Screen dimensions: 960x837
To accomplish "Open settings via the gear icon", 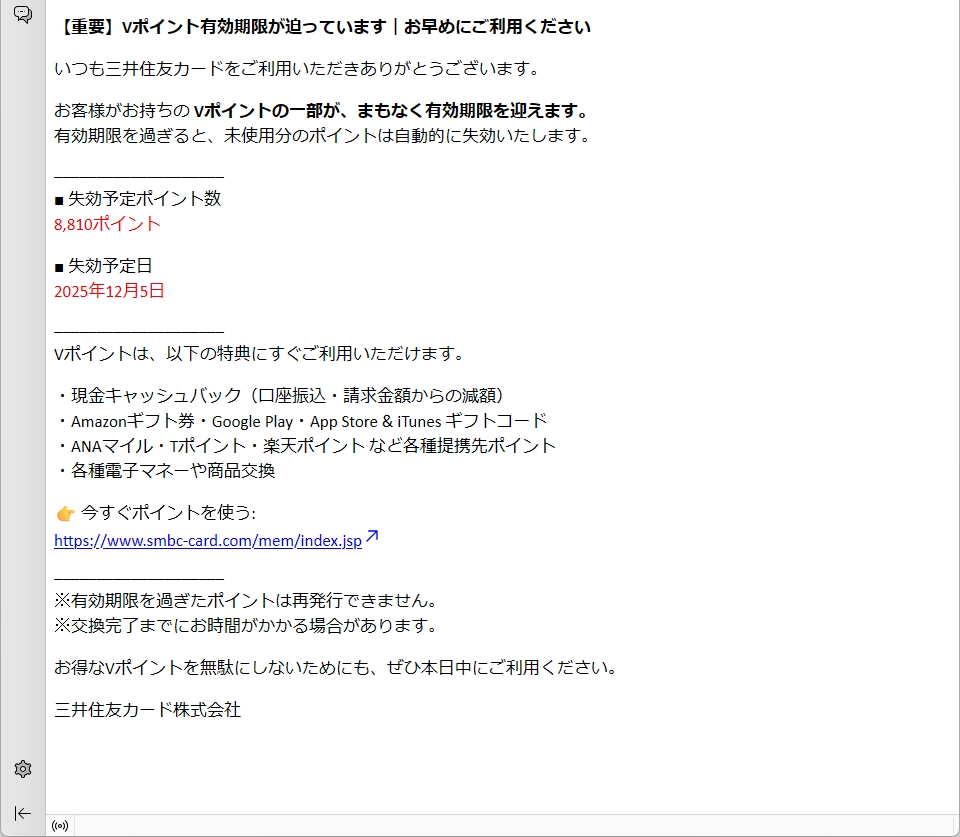I will pyautogui.click(x=22, y=769).
